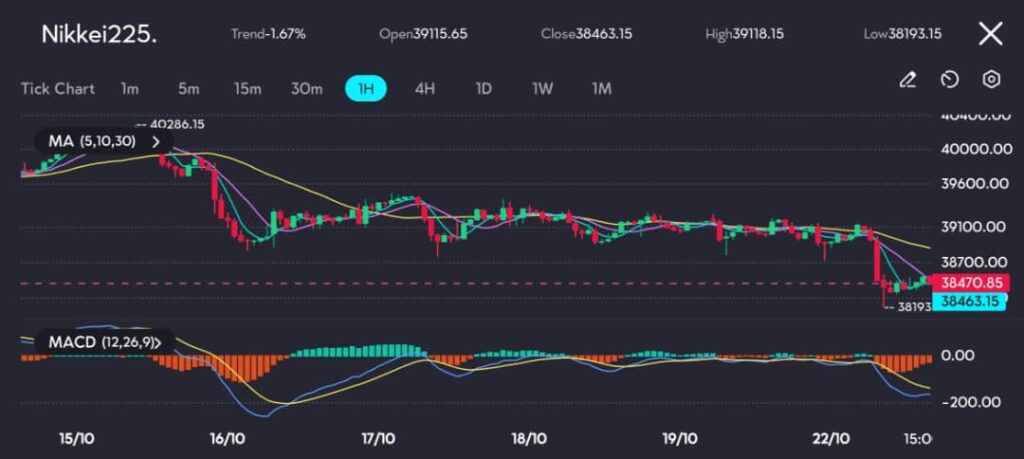Expand the MA (5,10,30) indicator chevron

[155, 142]
